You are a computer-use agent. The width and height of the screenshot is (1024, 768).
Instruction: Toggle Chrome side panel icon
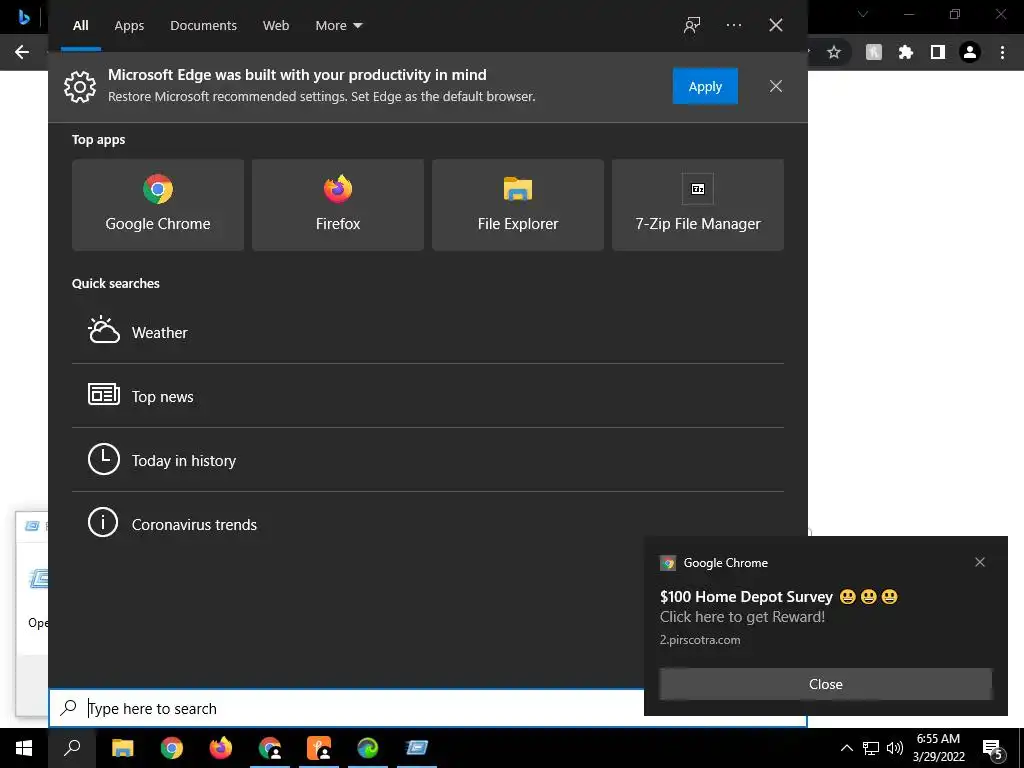pos(938,52)
